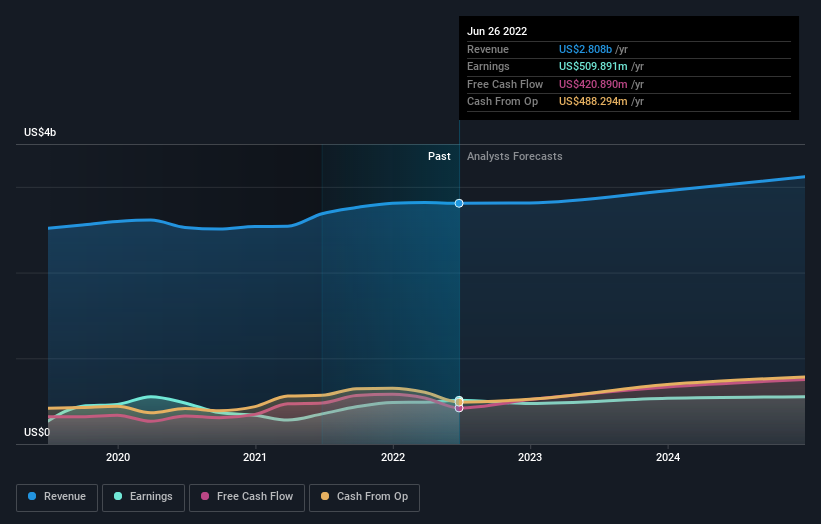Toggle the Earnings legend button

pyautogui.click(x=143, y=497)
